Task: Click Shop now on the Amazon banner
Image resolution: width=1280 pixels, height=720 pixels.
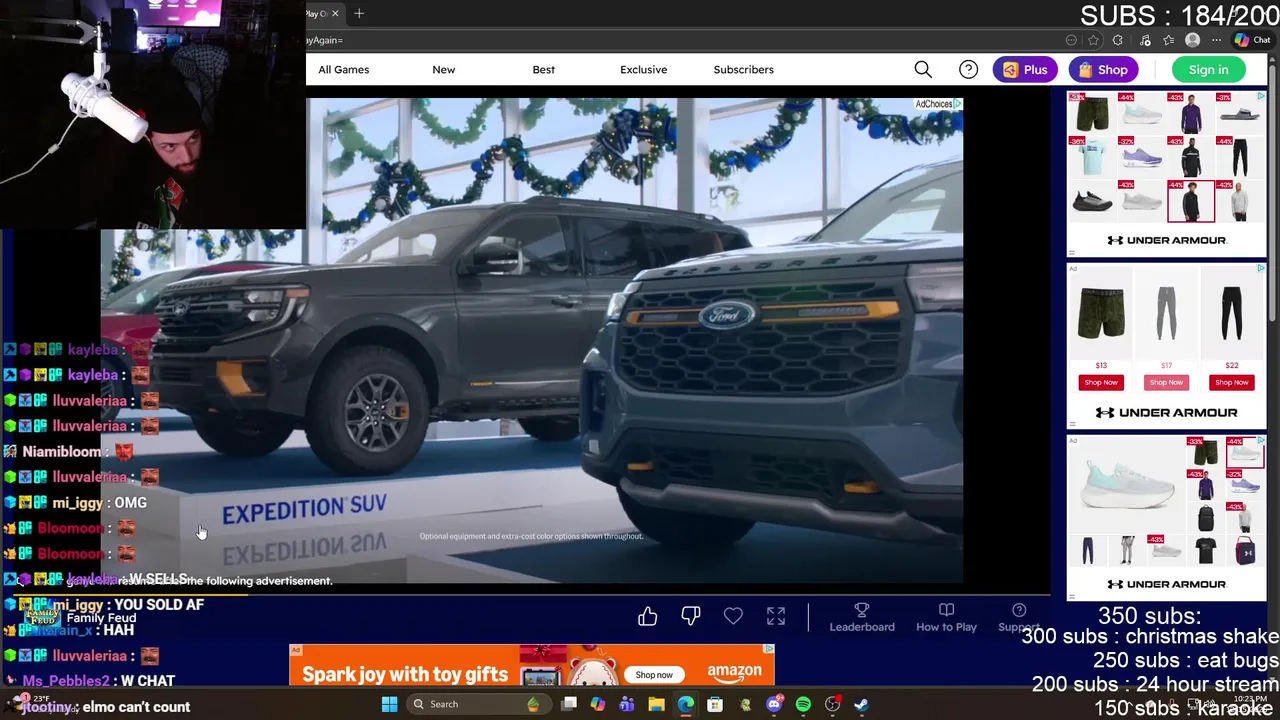Action: point(654,674)
